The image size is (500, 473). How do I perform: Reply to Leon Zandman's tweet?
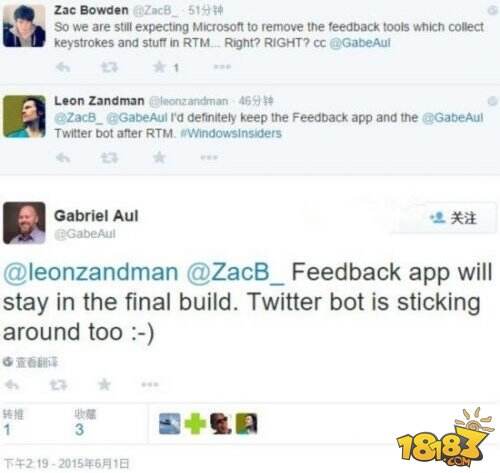pos(63,158)
